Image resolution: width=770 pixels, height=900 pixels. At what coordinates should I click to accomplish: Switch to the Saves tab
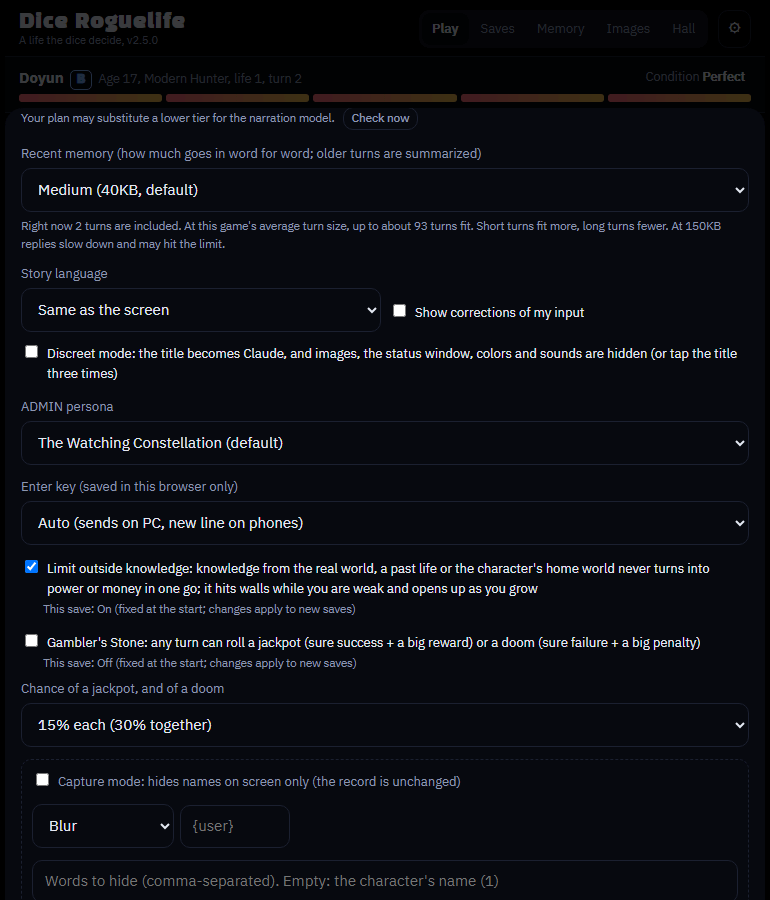point(497,29)
